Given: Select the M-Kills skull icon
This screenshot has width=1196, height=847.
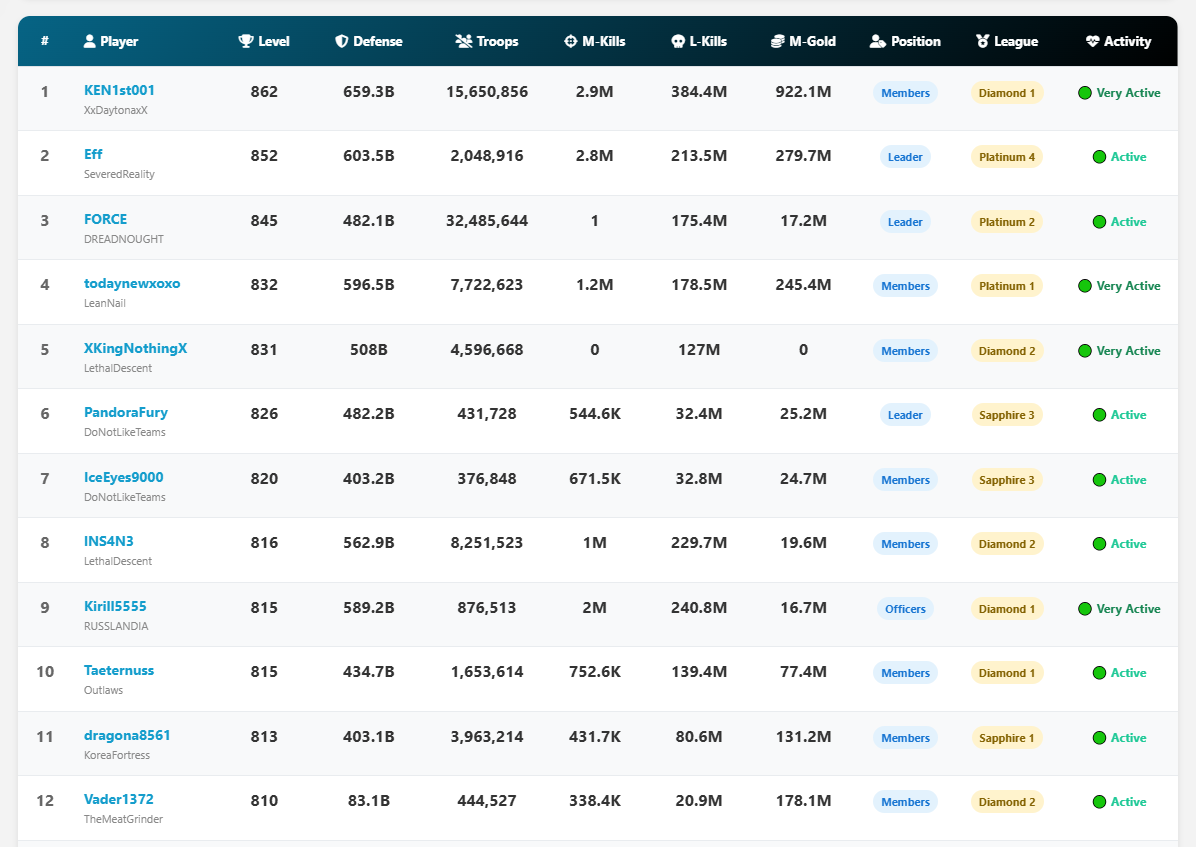Looking at the screenshot, I should [x=570, y=41].
